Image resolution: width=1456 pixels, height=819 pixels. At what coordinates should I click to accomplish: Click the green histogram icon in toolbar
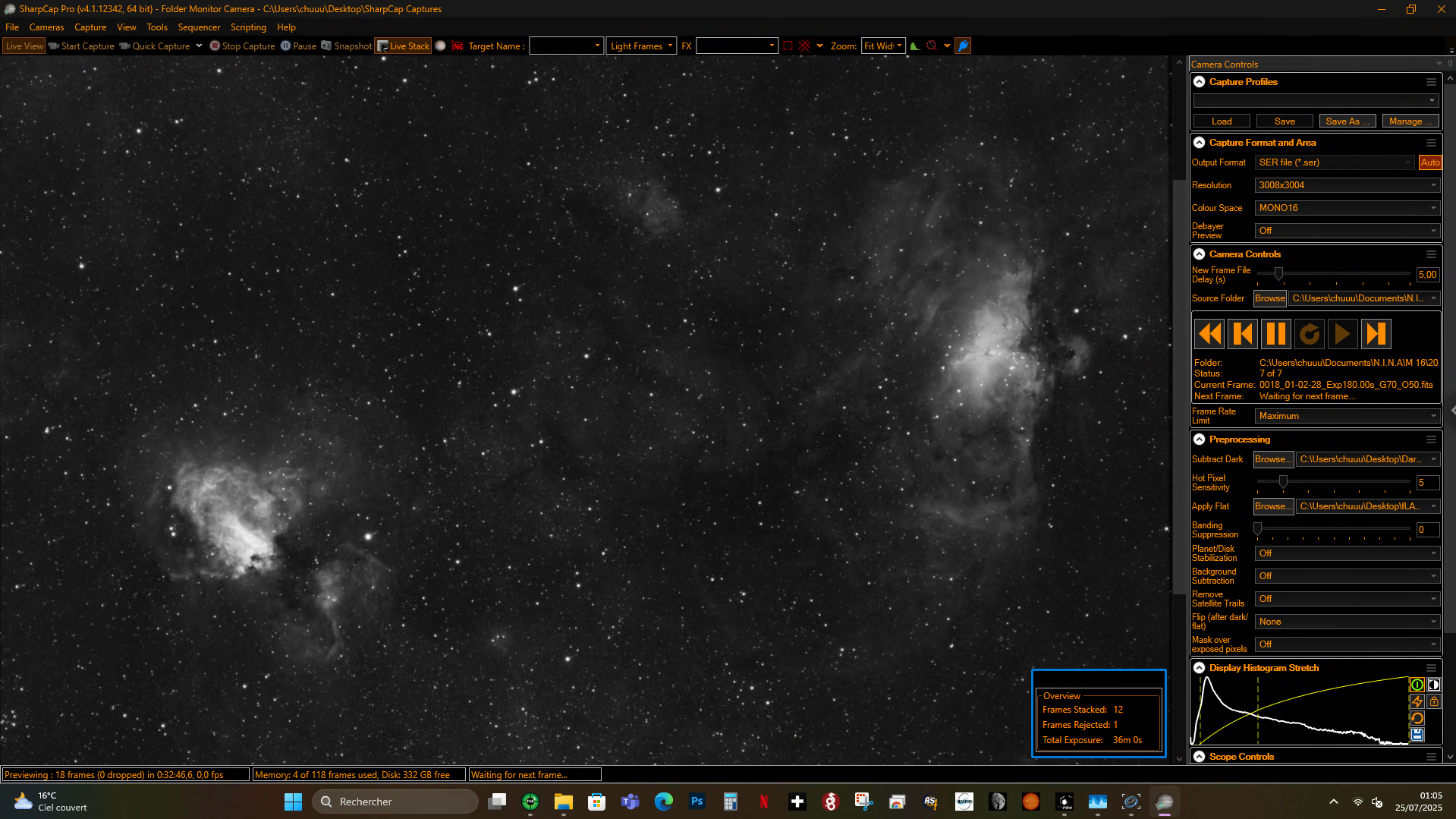tap(915, 46)
